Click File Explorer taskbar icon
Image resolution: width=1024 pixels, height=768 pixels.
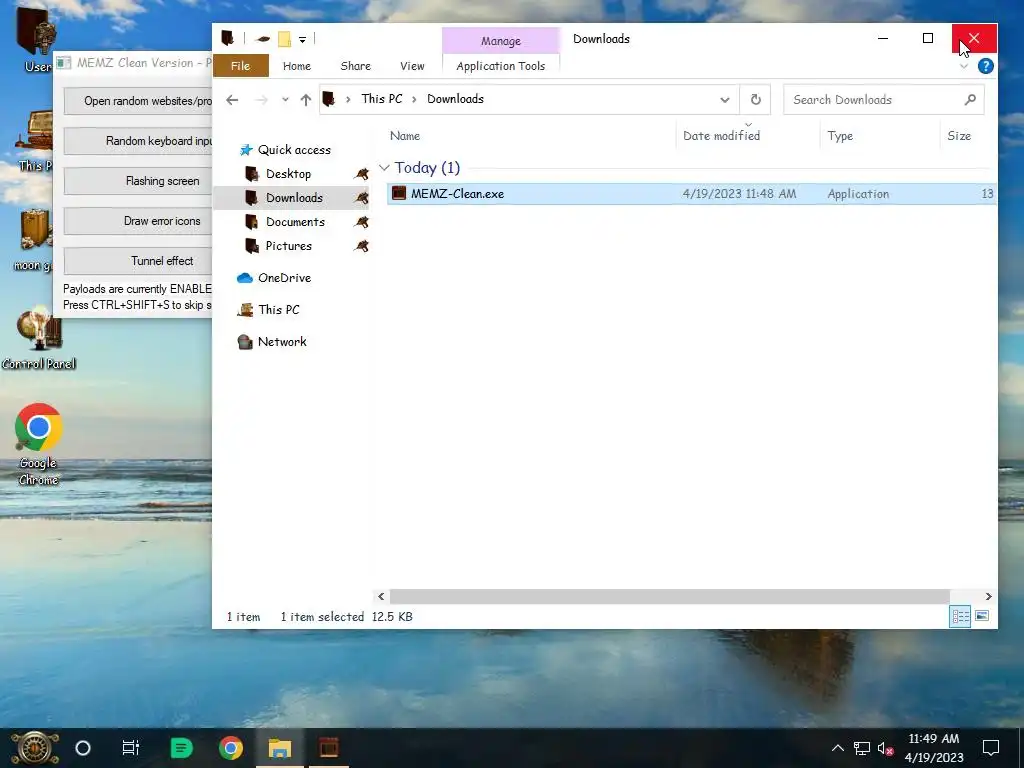280,748
